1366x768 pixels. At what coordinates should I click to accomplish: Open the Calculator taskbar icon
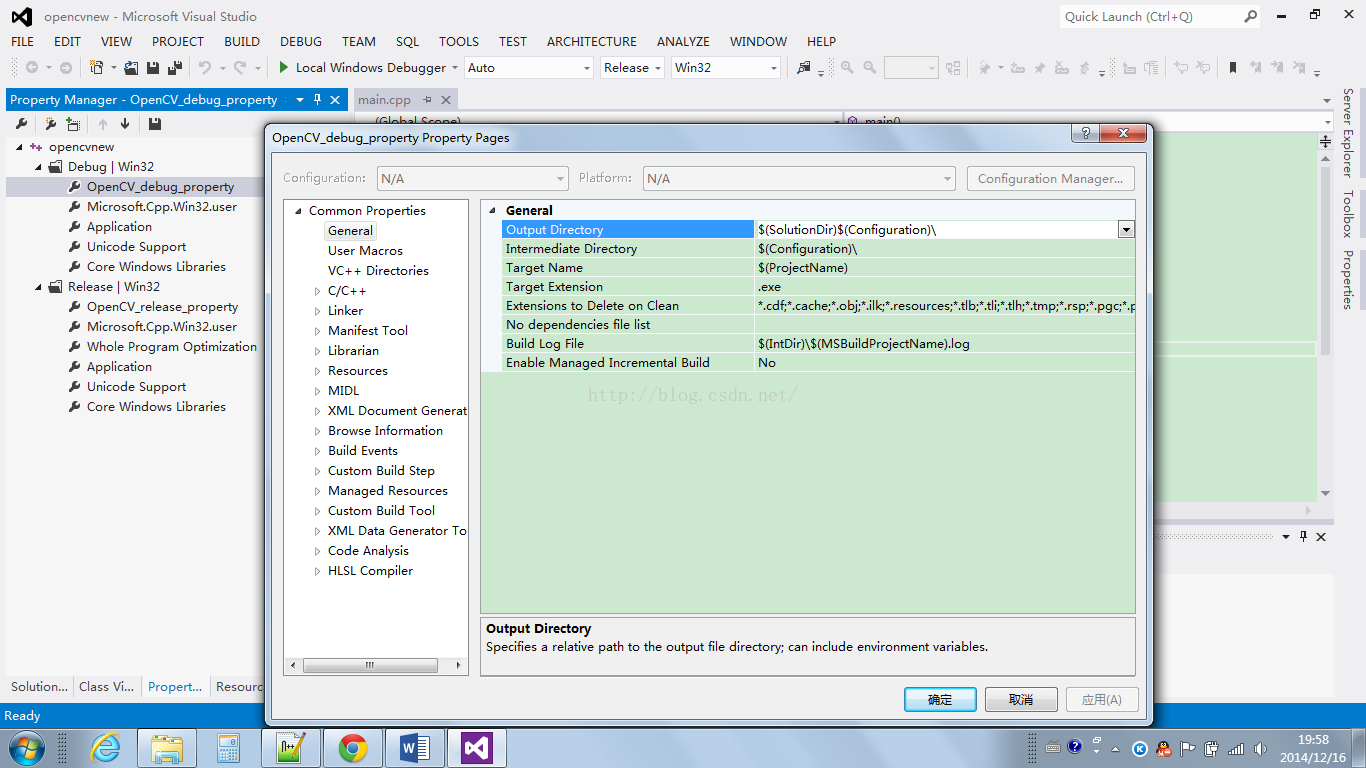(x=229, y=747)
